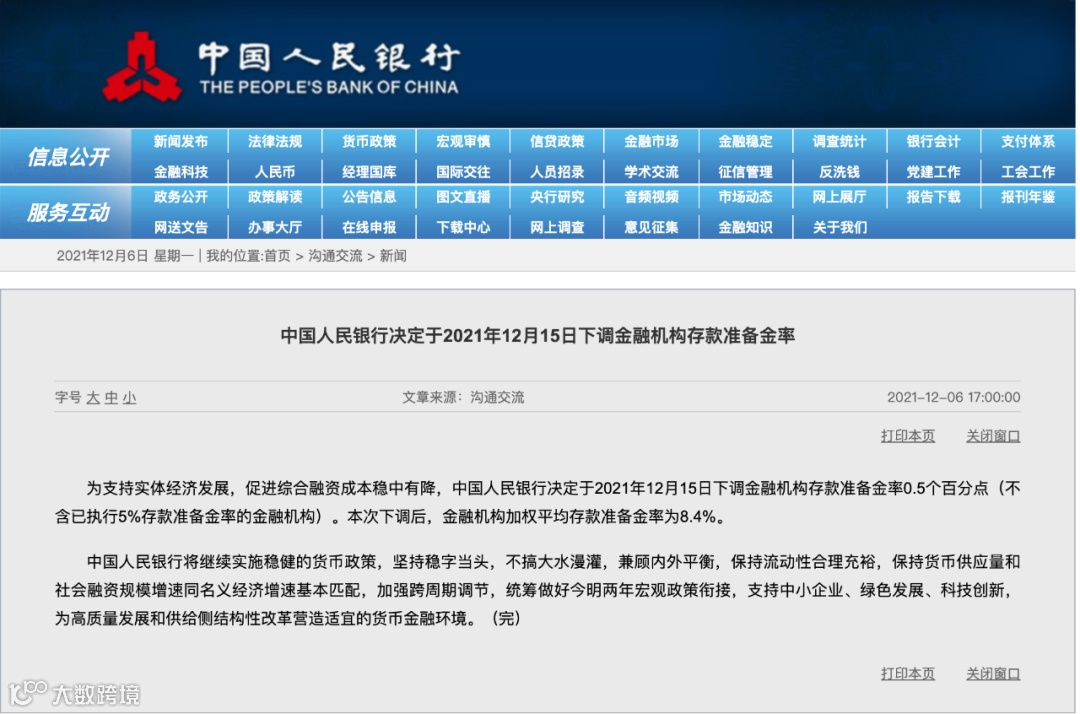The image size is (1080, 714).
Task: Select 下载中心 menu entry
Action: tap(463, 227)
